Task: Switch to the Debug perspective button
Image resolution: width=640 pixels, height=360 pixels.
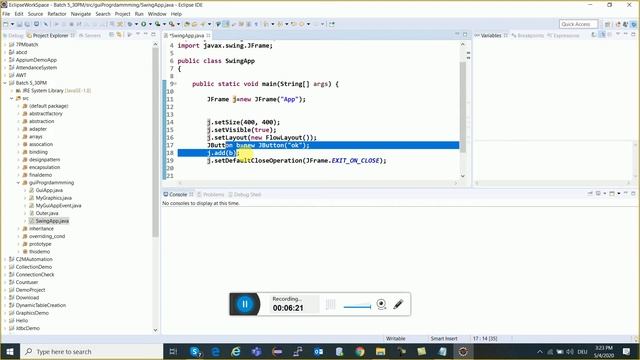Action: coord(634,24)
